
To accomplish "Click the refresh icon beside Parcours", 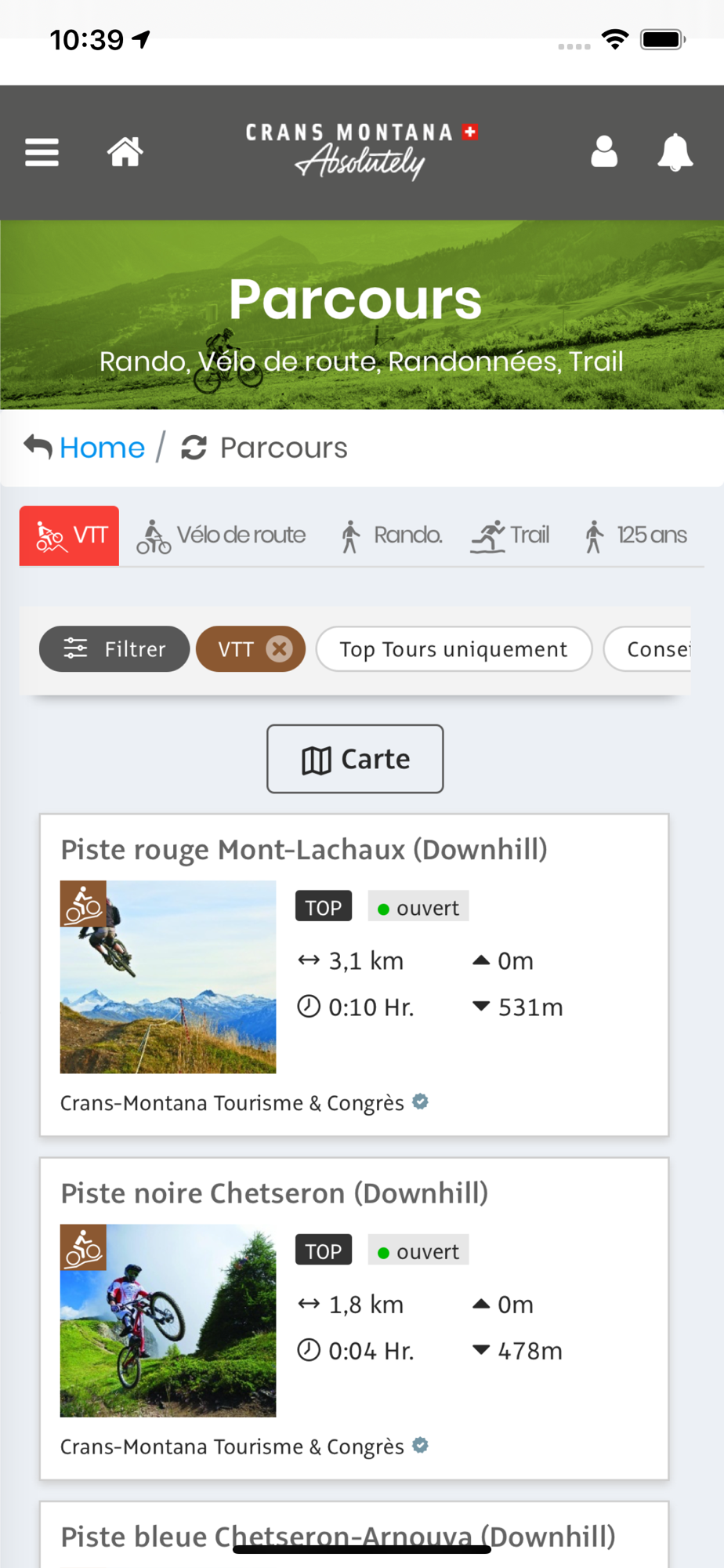I will click(x=194, y=448).
